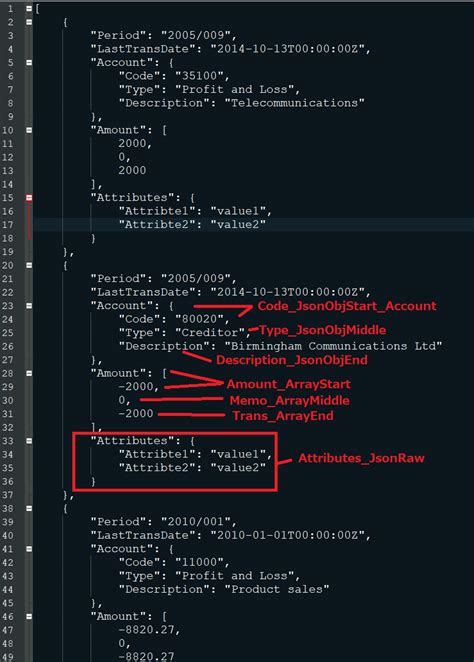Click the "2010/001" period value

click(x=196, y=521)
